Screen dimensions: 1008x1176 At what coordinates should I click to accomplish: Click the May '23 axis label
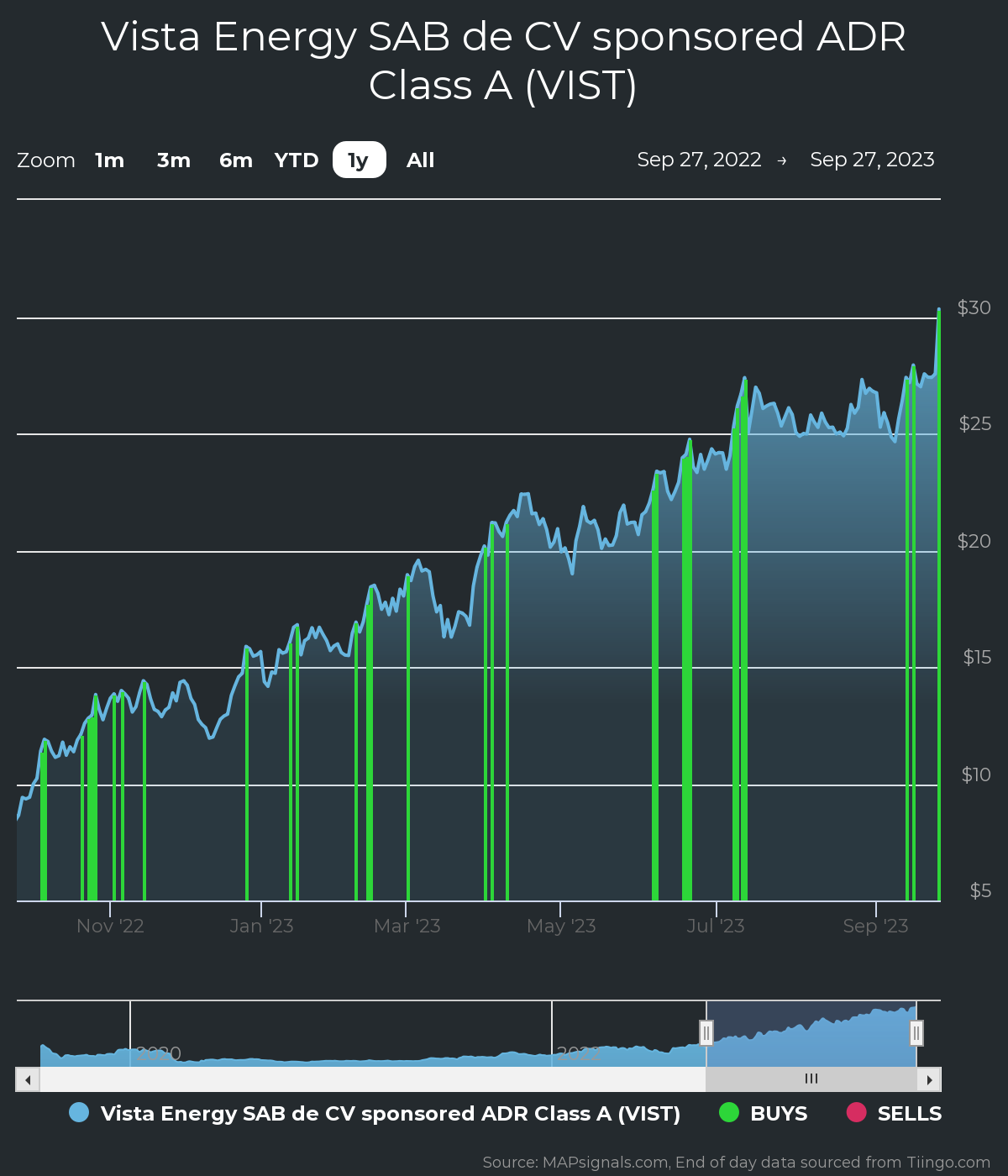pos(561,926)
